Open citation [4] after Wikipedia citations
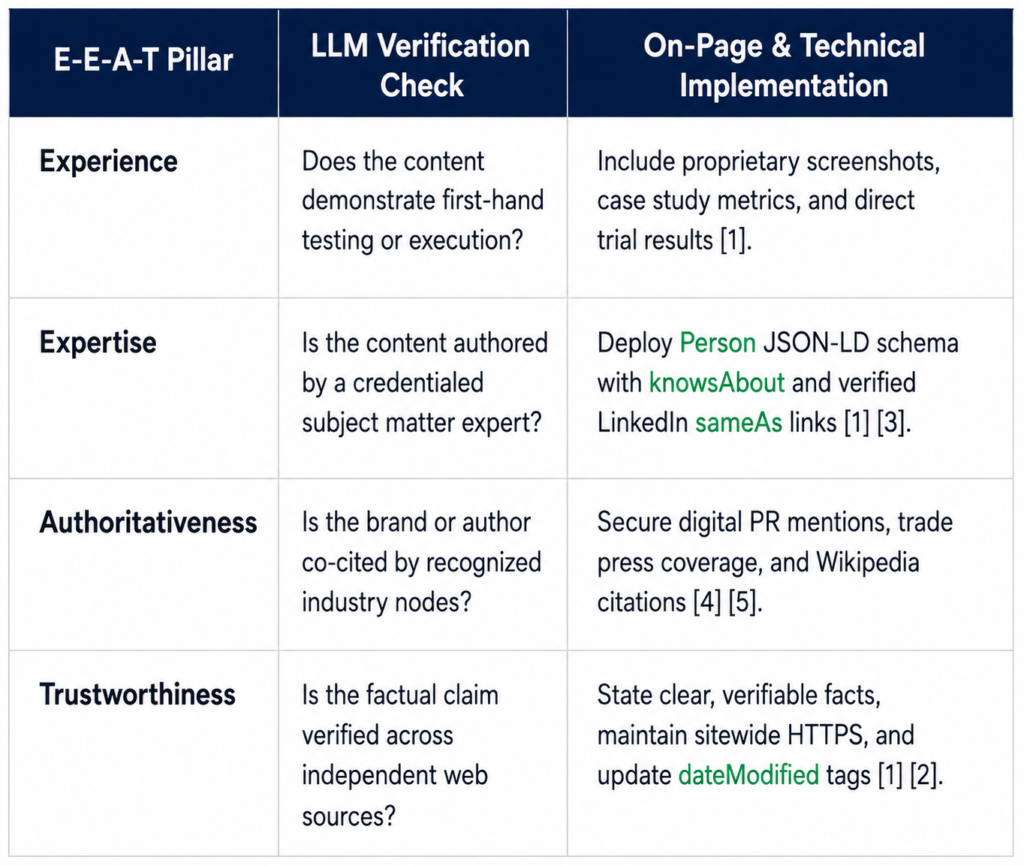1024x866 pixels. click(708, 602)
